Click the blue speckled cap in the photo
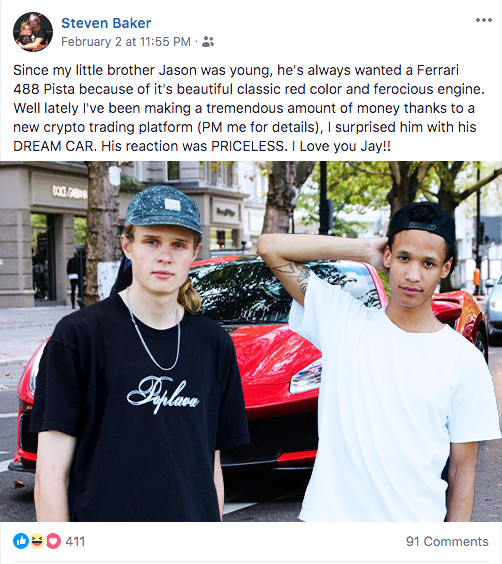The width and height of the screenshot is (502, 564). [x=164, y=208]
